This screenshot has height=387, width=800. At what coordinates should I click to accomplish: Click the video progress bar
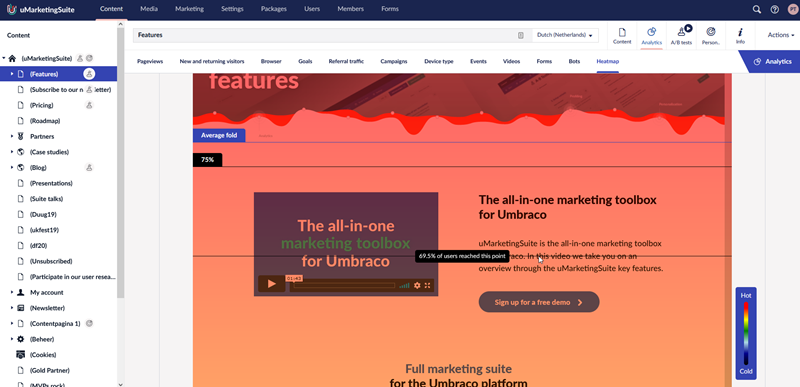344,286
